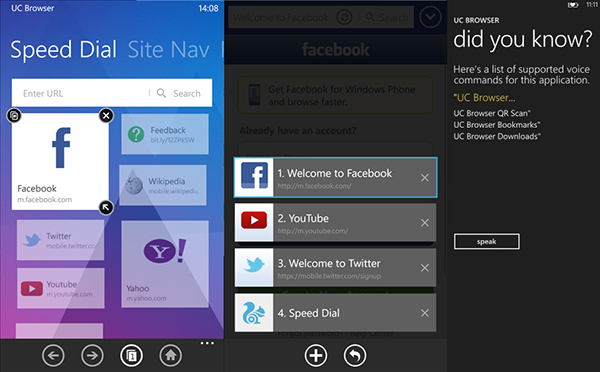Close the Welcome to Twitter tab
Image resolution: width=600 pixels, height=372 pixels.
[x=425, y=268]
